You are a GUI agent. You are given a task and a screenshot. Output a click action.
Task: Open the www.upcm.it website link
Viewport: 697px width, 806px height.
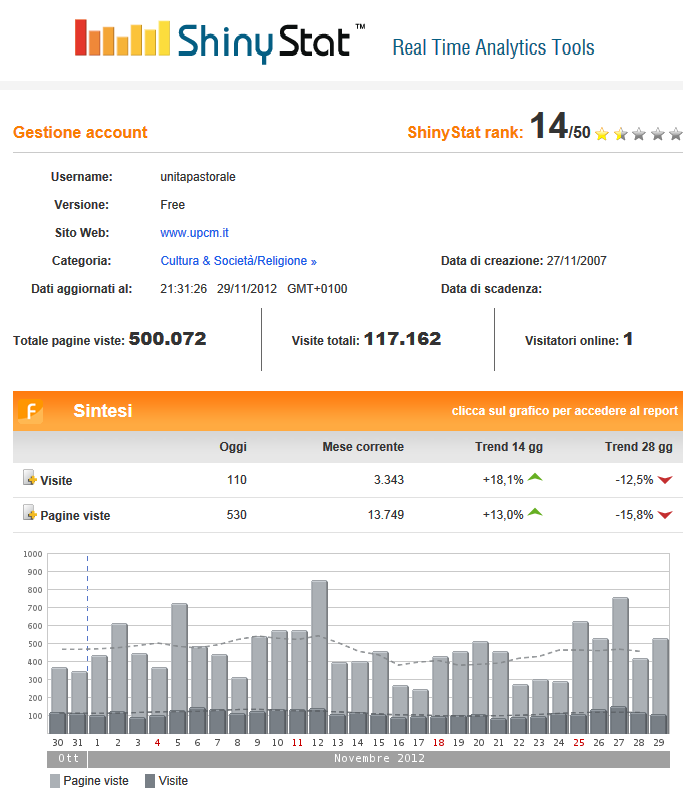coord(194,233)
